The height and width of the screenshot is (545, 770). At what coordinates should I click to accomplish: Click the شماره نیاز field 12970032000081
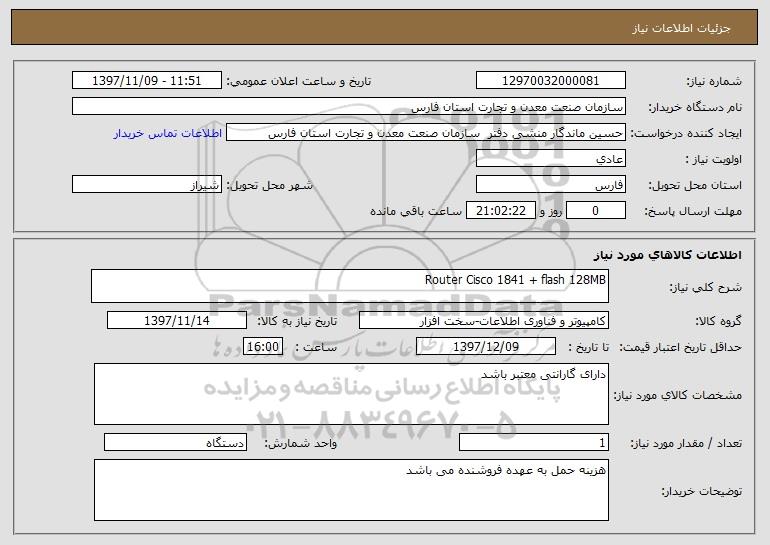550,81
